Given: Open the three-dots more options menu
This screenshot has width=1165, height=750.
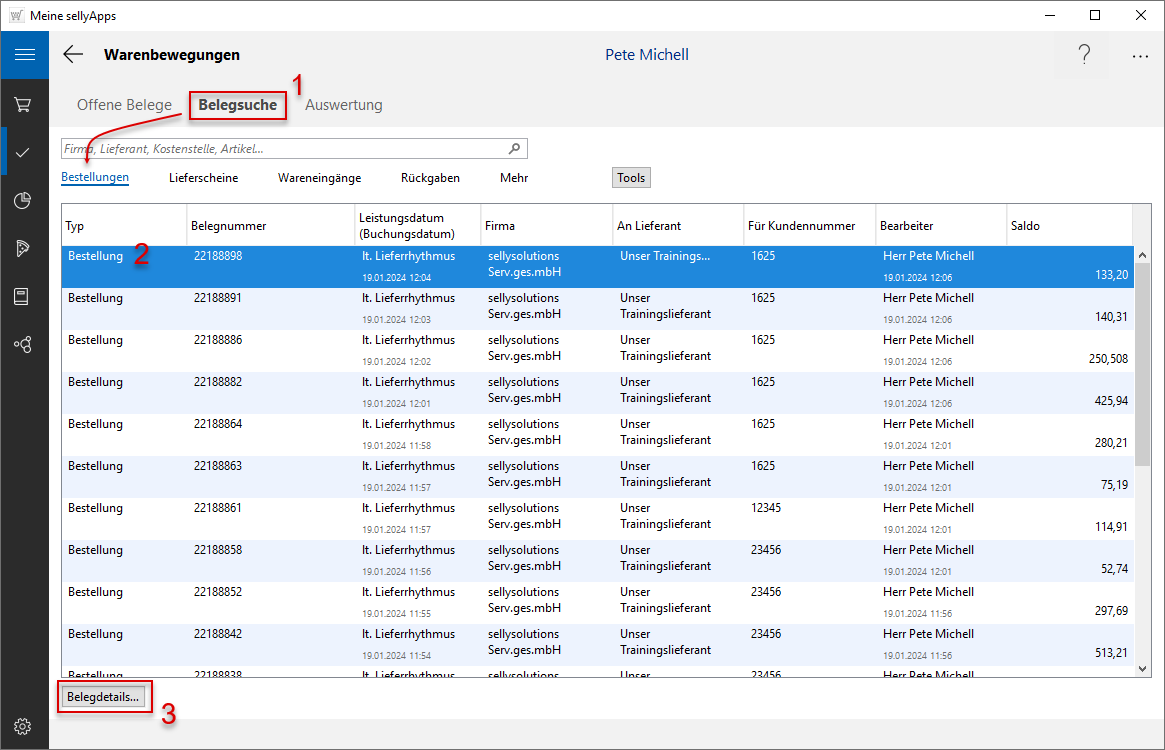Looking at the screenshot, I should pyautogui.click(x=1140, y=56).
